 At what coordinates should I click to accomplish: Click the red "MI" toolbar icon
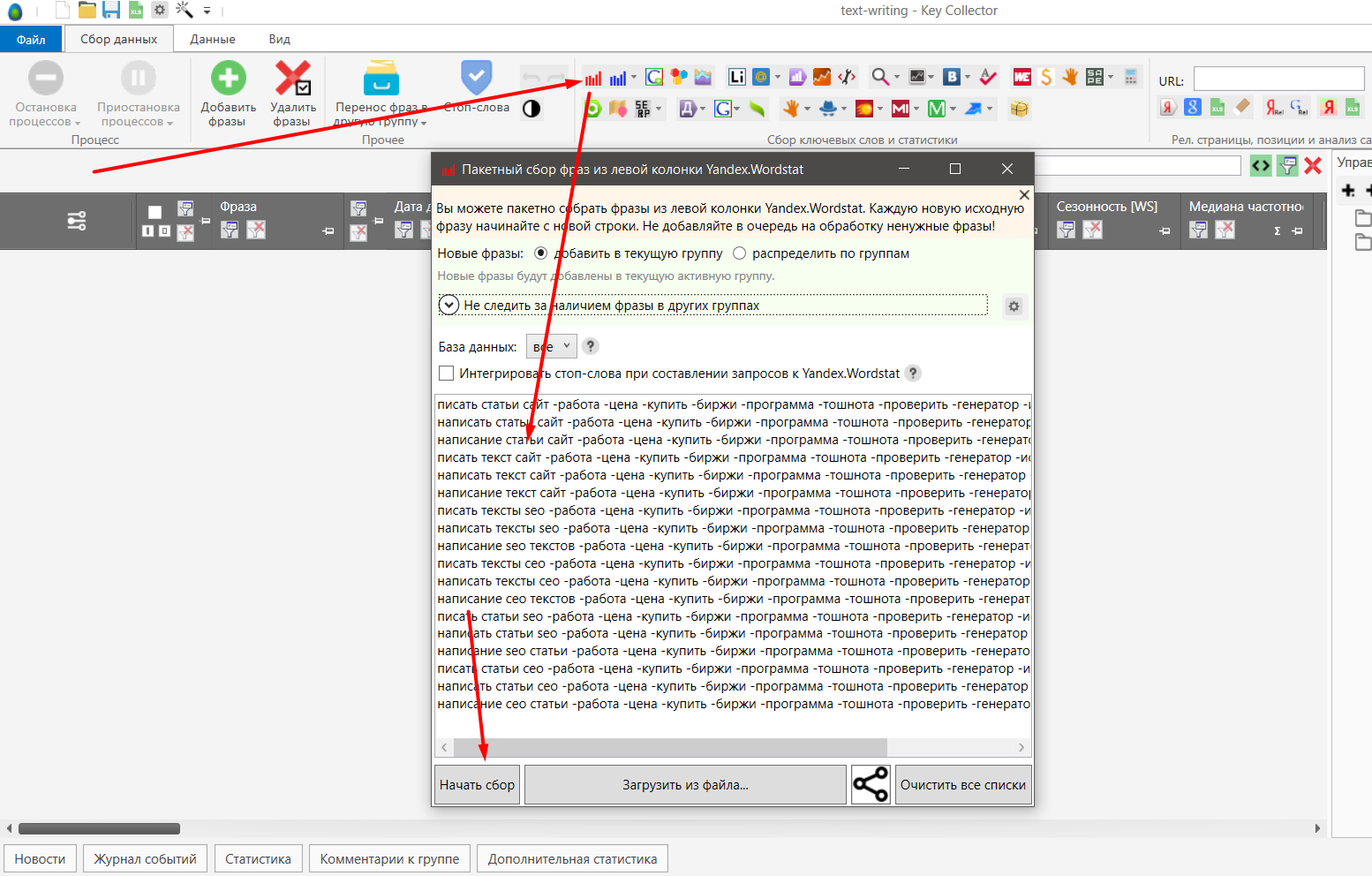pos(901,109)
